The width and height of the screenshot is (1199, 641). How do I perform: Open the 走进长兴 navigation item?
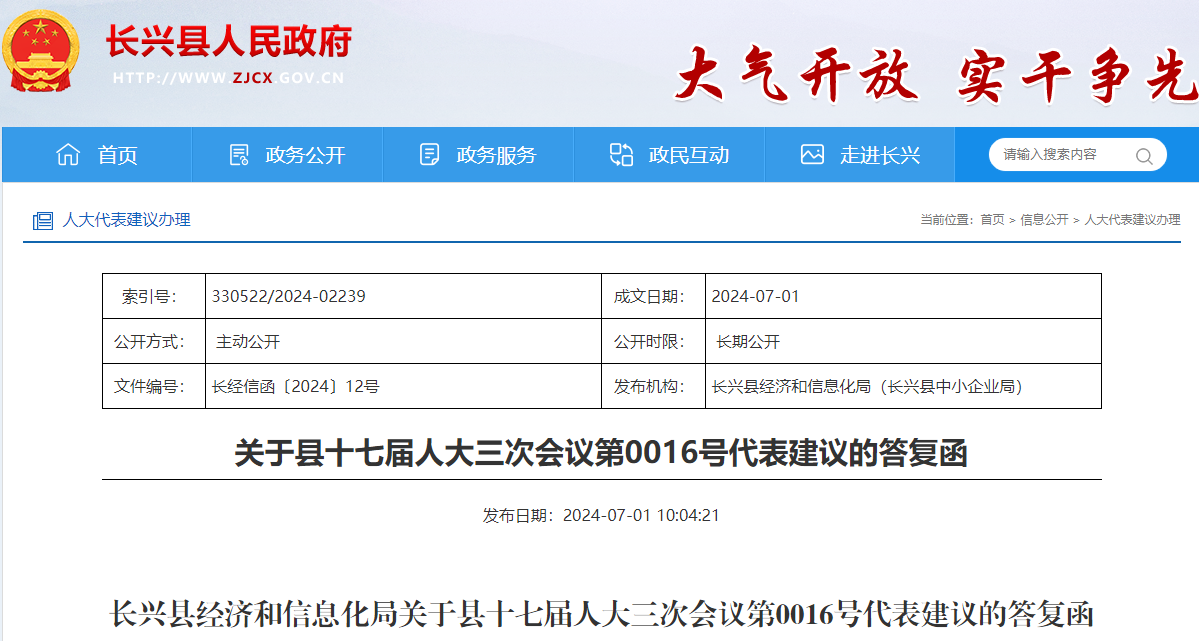click(880, 155)
